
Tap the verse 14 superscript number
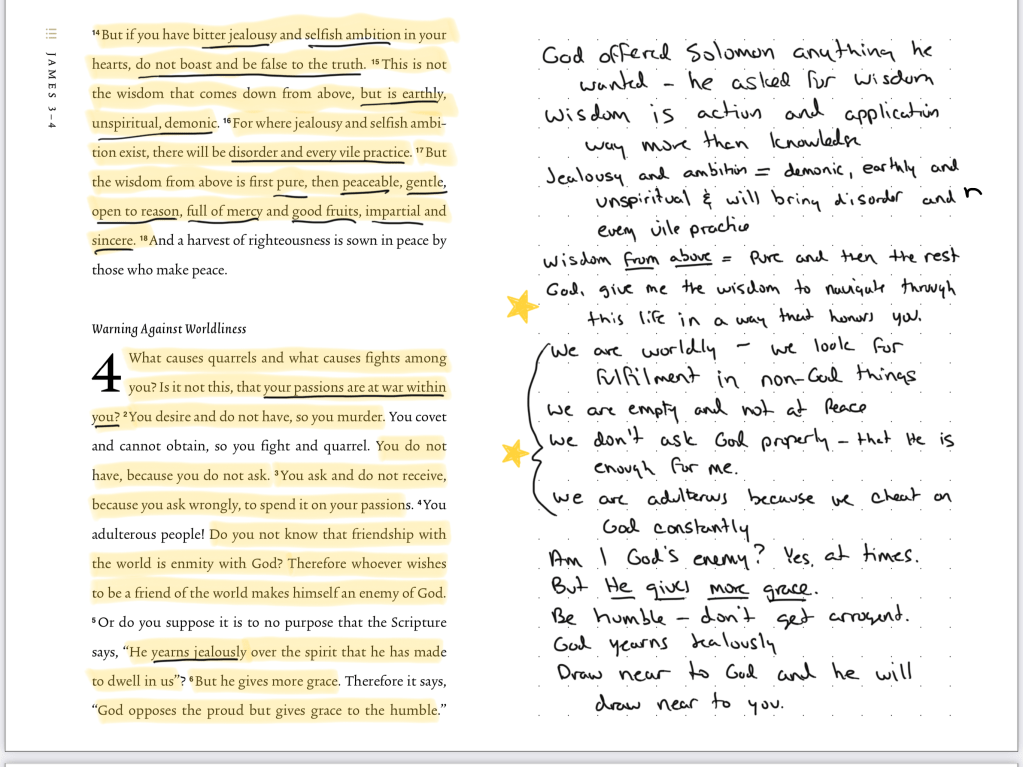tap(96, 34)
